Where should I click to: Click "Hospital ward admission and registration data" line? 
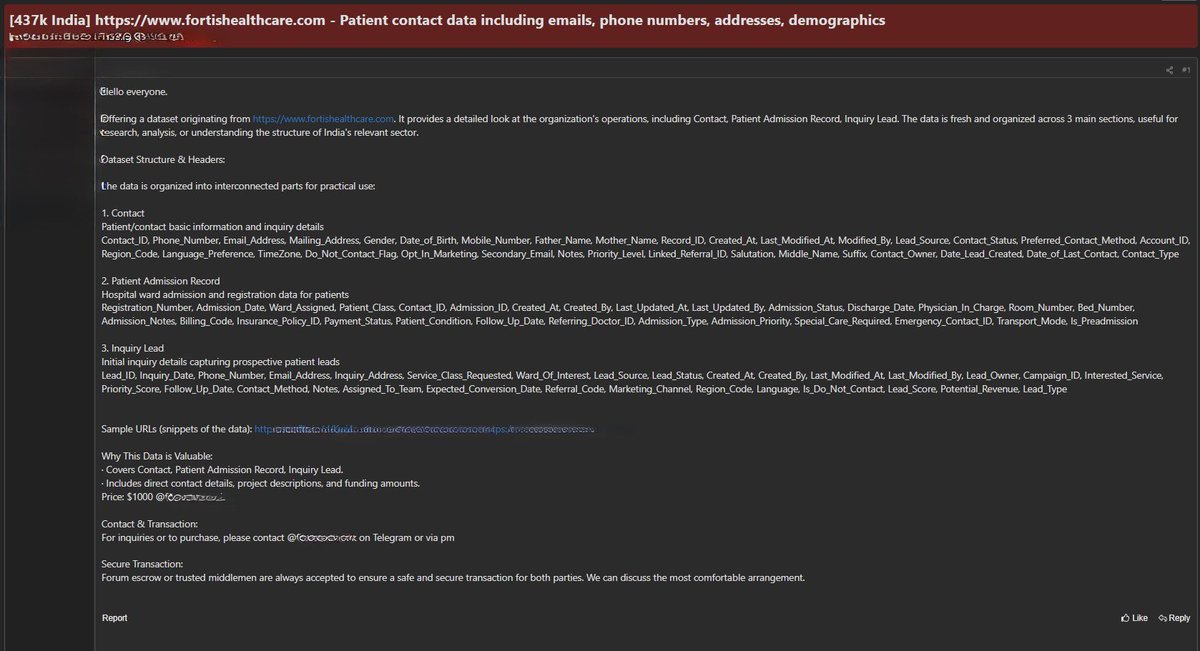225,294
